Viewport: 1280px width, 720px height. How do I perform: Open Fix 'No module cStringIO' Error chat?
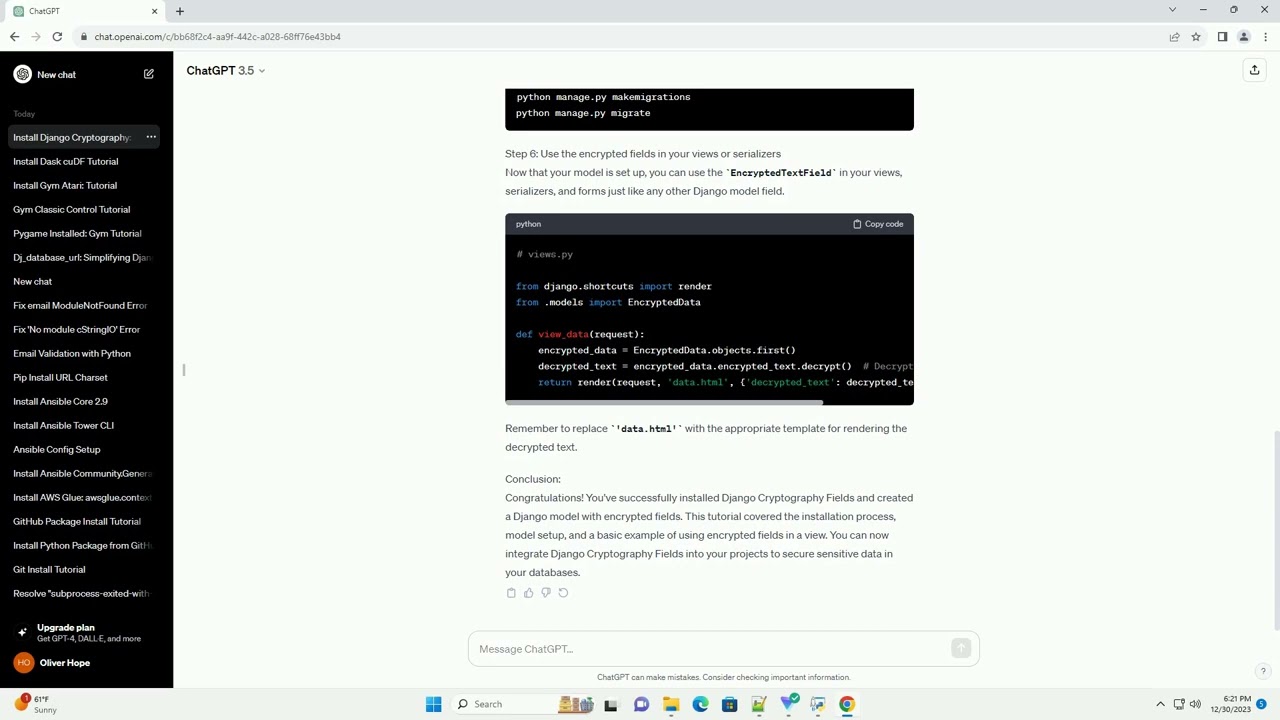tap(86, 329)
